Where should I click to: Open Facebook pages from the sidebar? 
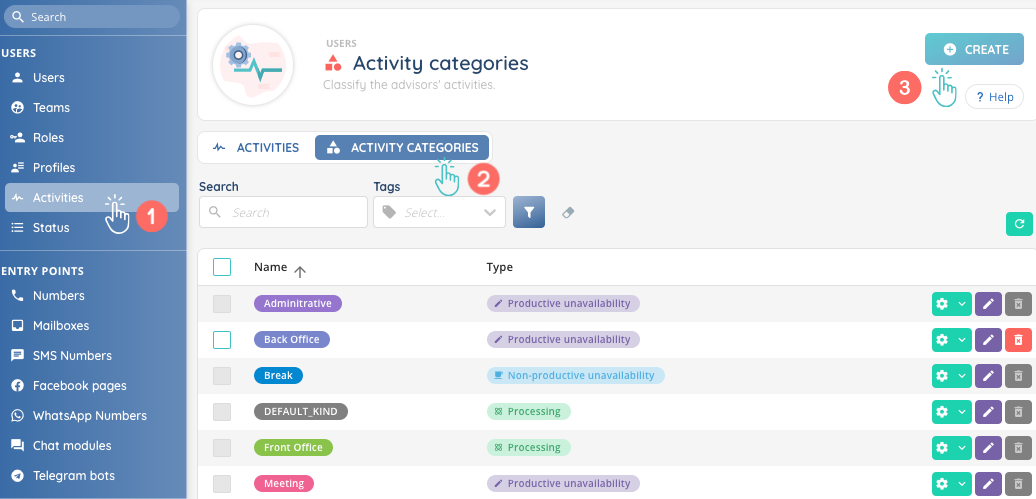click(80, 386)
